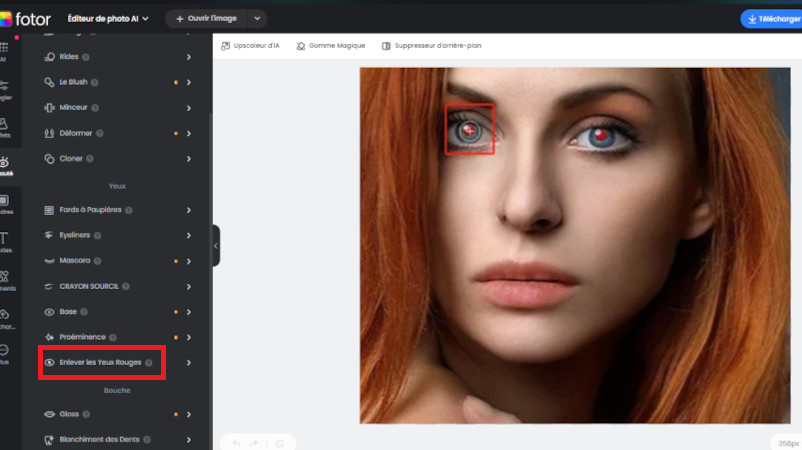Image resolution: width=802 pixels, height=450 pixels.
Task: Expand the Mascara chevron
Action: coord(189,261)
